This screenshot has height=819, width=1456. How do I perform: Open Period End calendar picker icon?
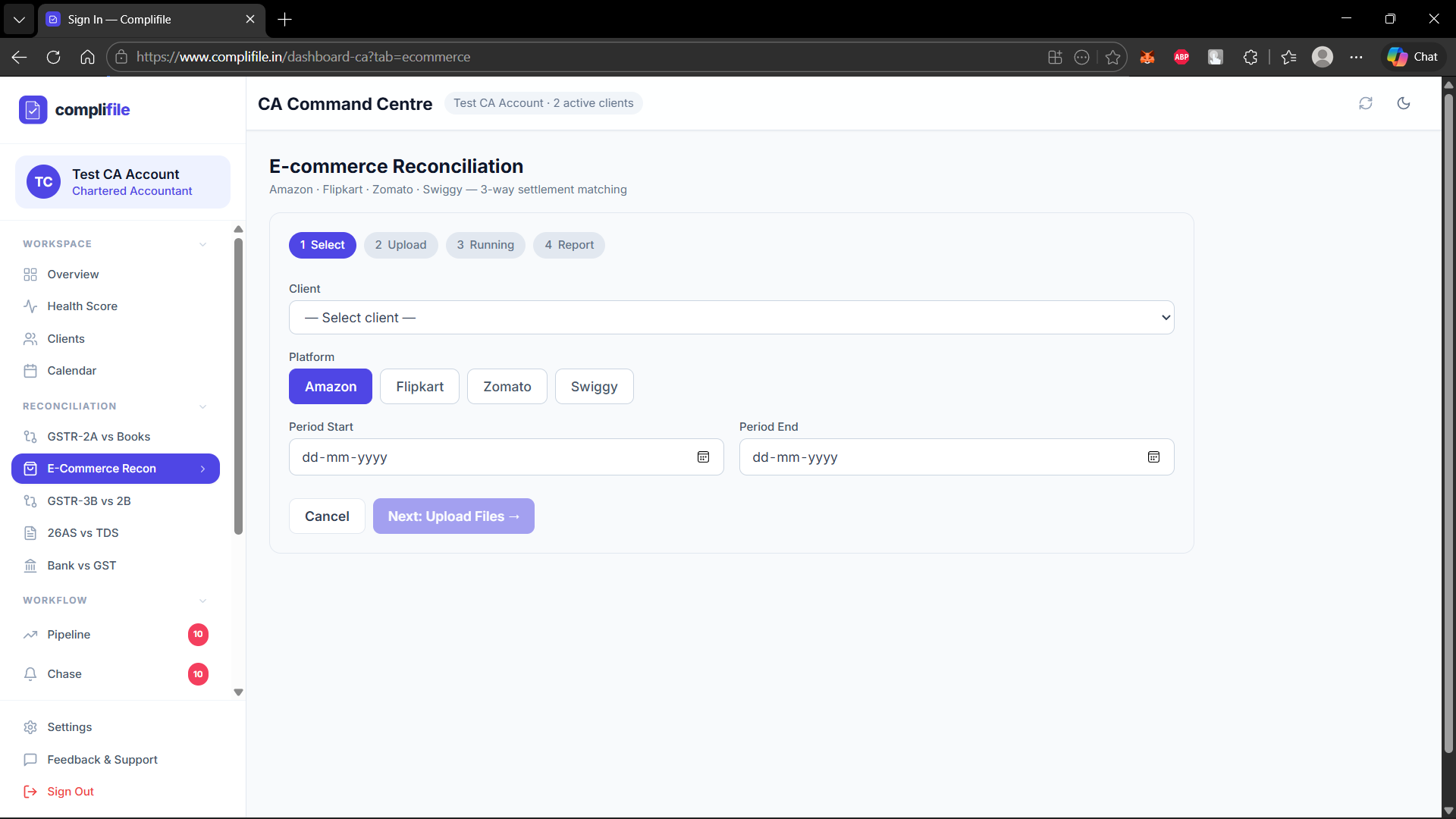point(1153,457)
